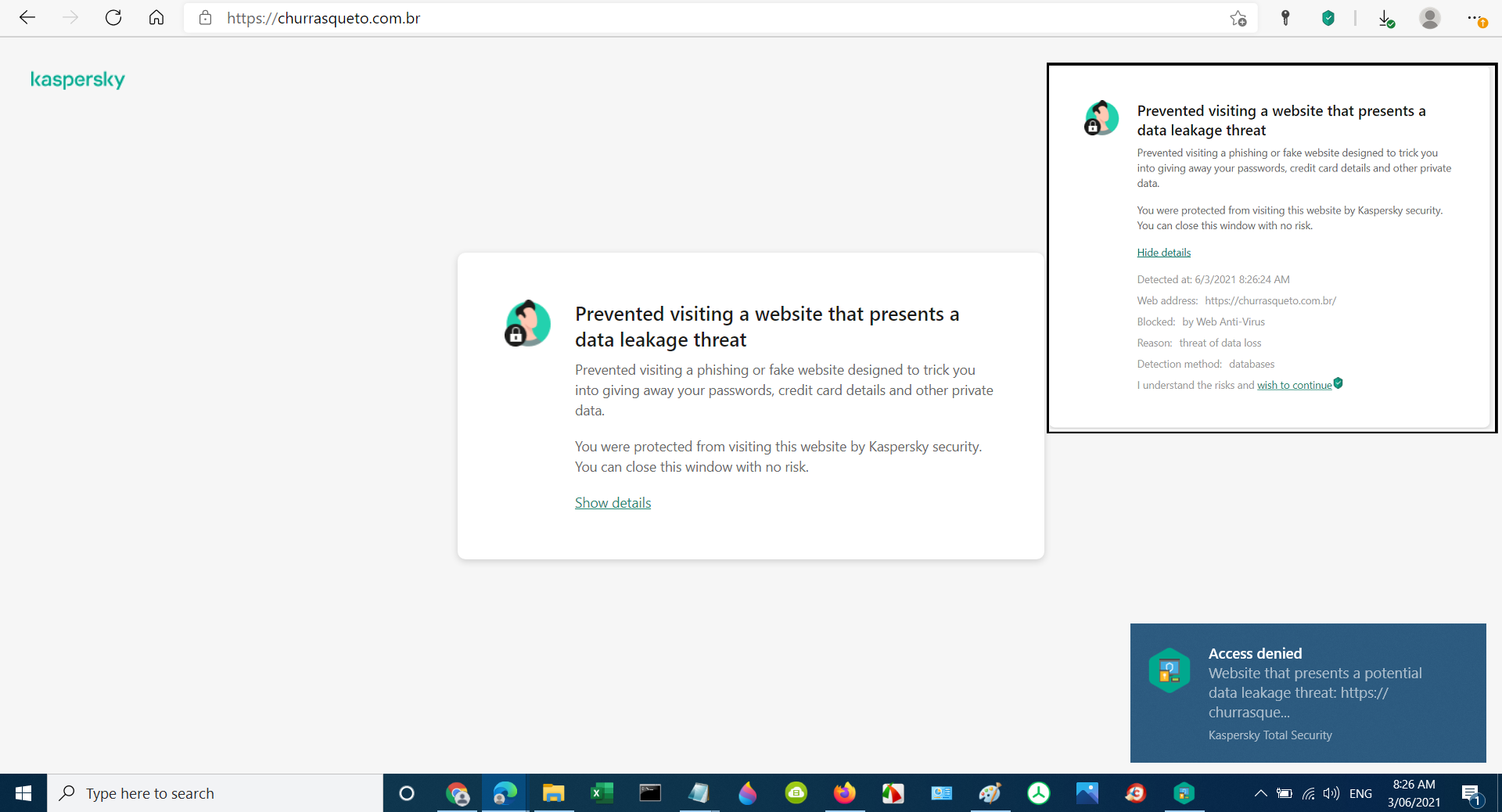Open the volume control tray icon
This screenshot has height=812, width=1502.
[x=1331, y=793]
